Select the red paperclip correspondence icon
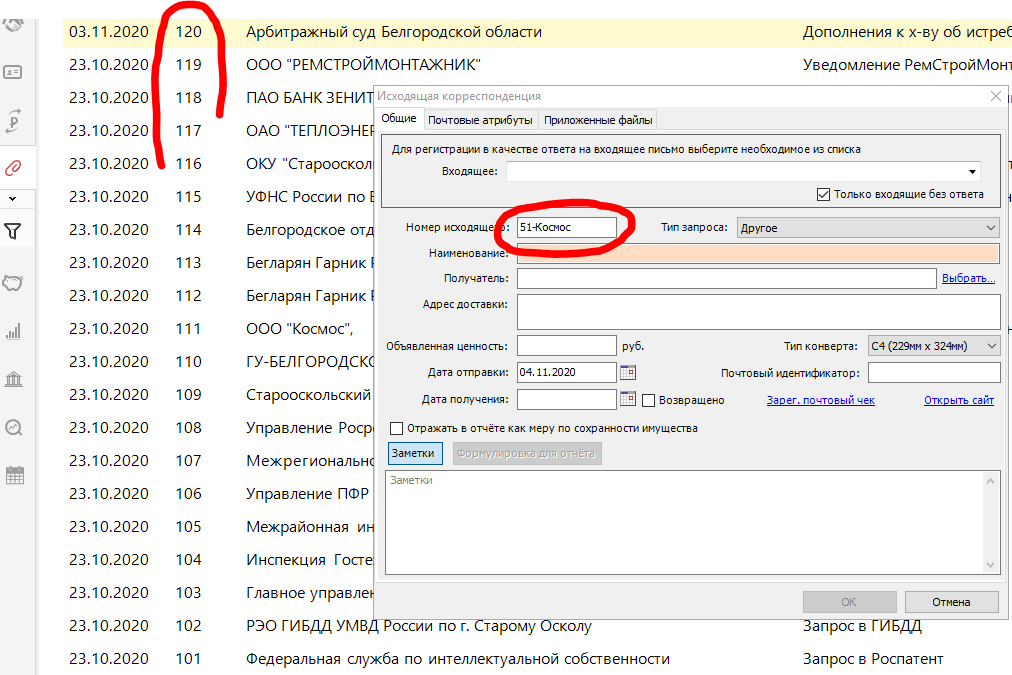Screen dimensions: 1012x675 coord(14,167)
